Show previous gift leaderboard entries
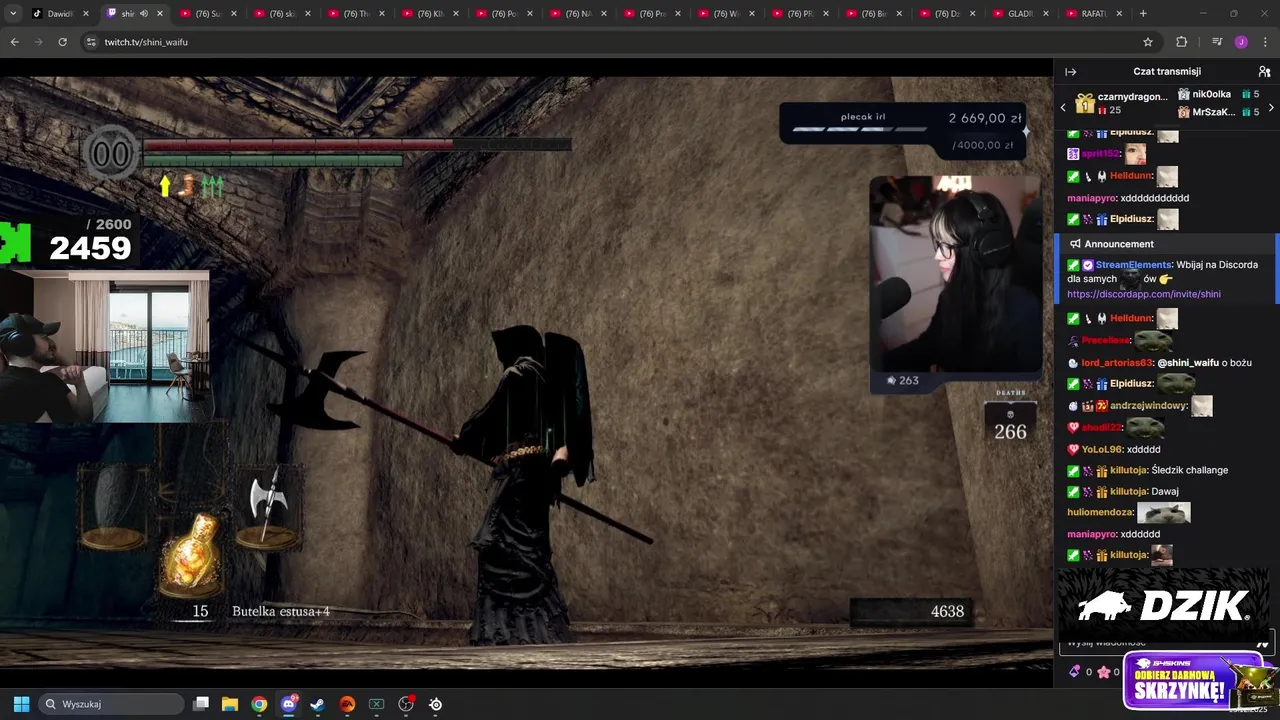1280x720 pixels. [x=1063, y=107]
